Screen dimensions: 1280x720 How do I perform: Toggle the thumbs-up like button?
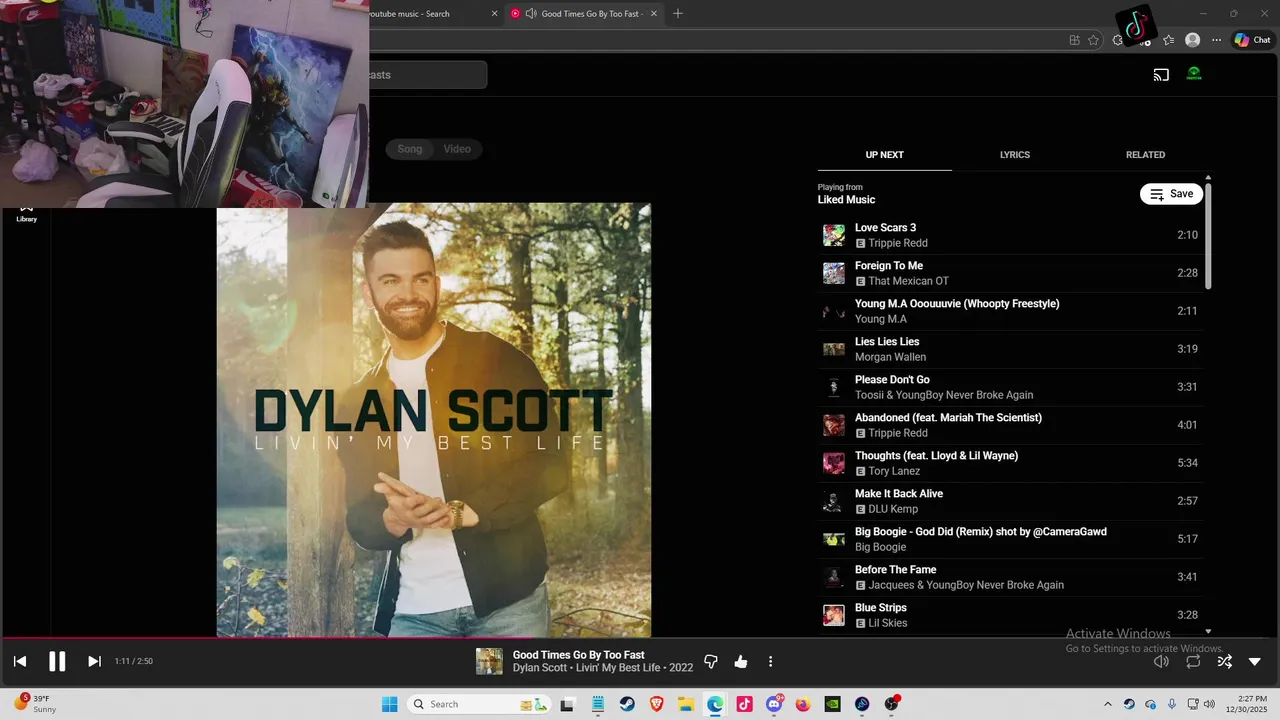click(741, 662)
